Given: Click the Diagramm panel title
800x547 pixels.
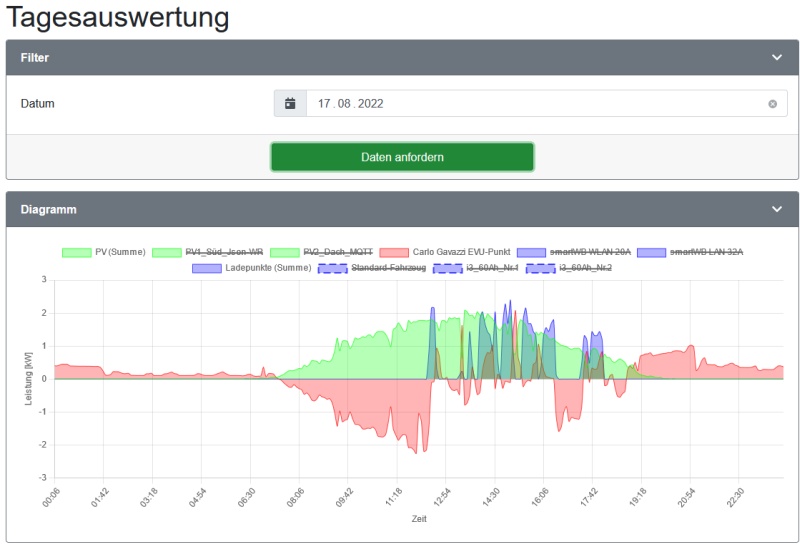Looking at the screenshot, I should (49, 210).
